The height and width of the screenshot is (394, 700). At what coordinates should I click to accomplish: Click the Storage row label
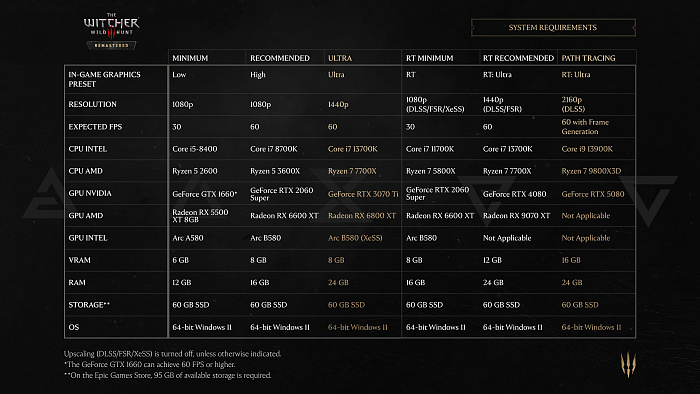click(x=89, y=305)
